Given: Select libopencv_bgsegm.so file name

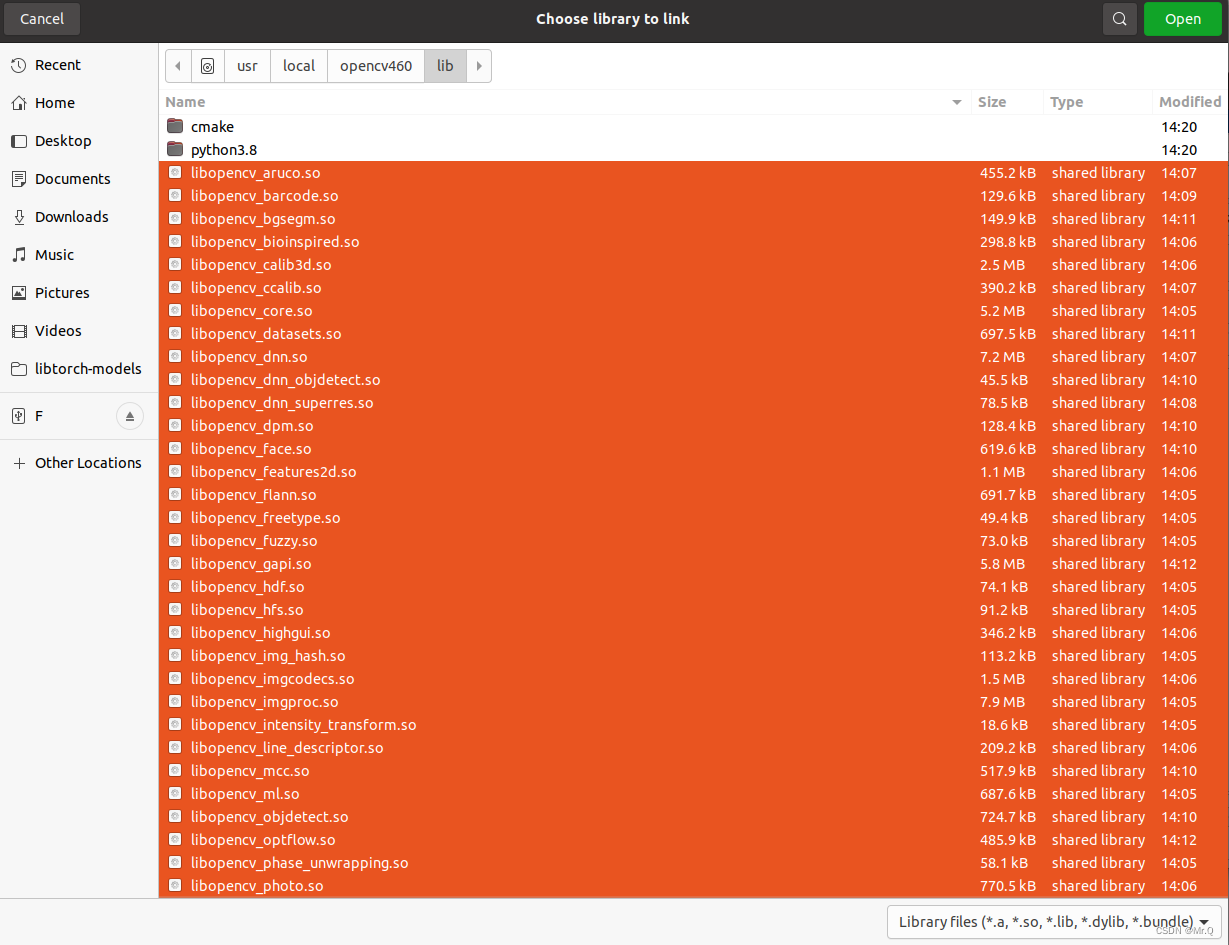Looking at the screenshot, I should click(263, 219).
